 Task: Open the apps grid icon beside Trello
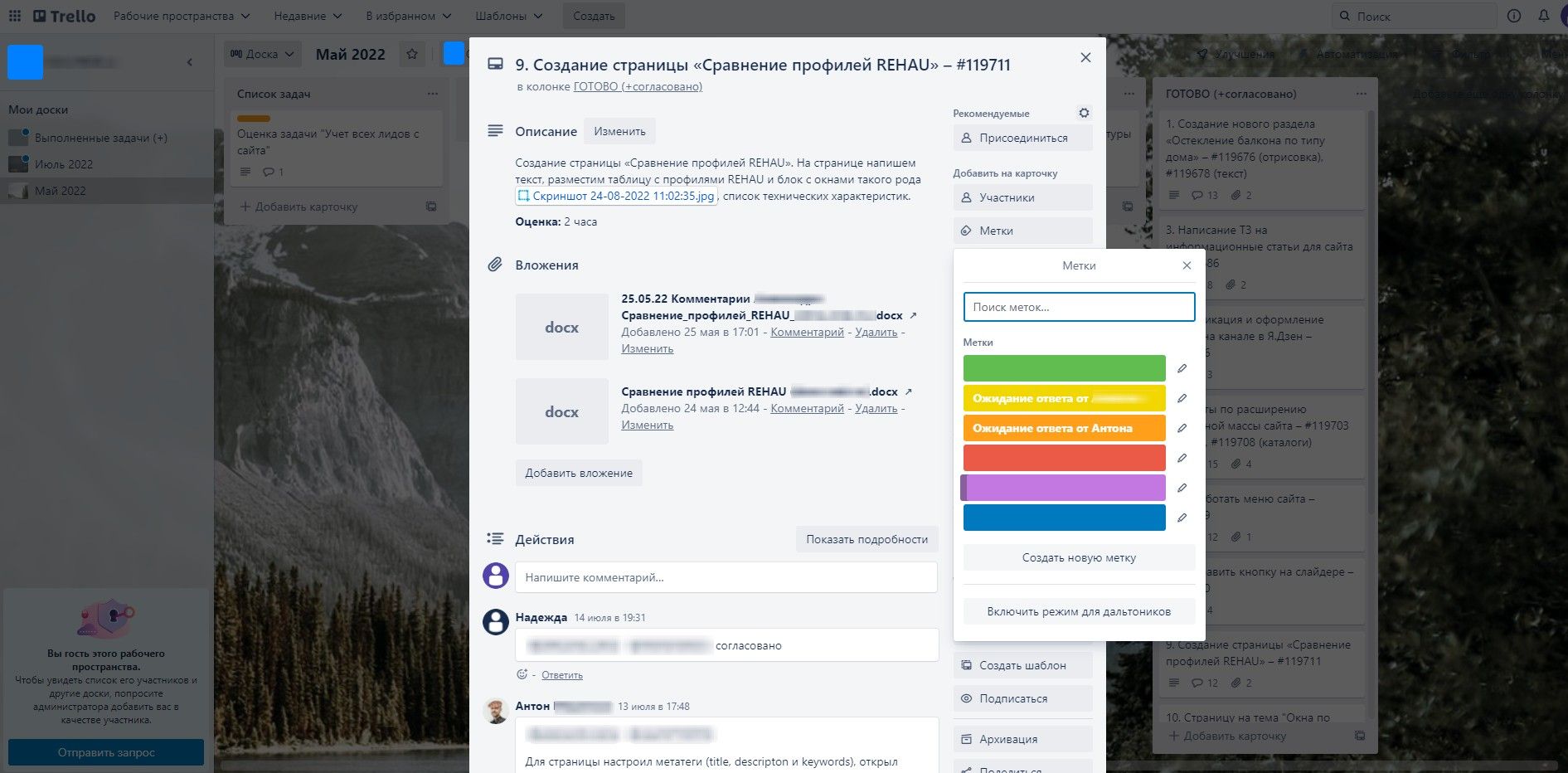[x=15, y=16]
